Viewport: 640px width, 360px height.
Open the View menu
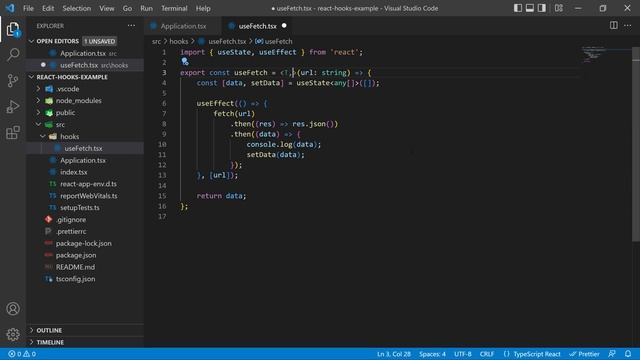tap(107, 8)
